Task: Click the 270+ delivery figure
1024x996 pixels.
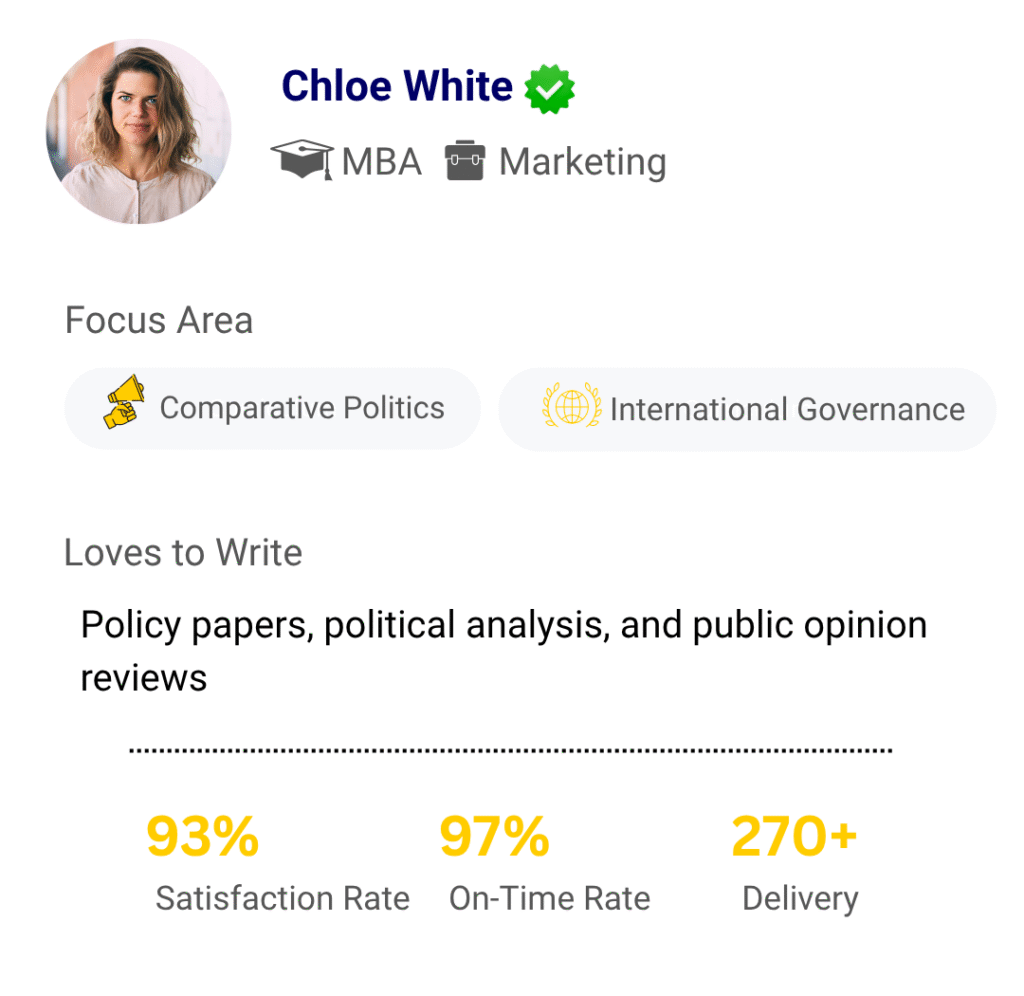Action: tap(794, 837)
